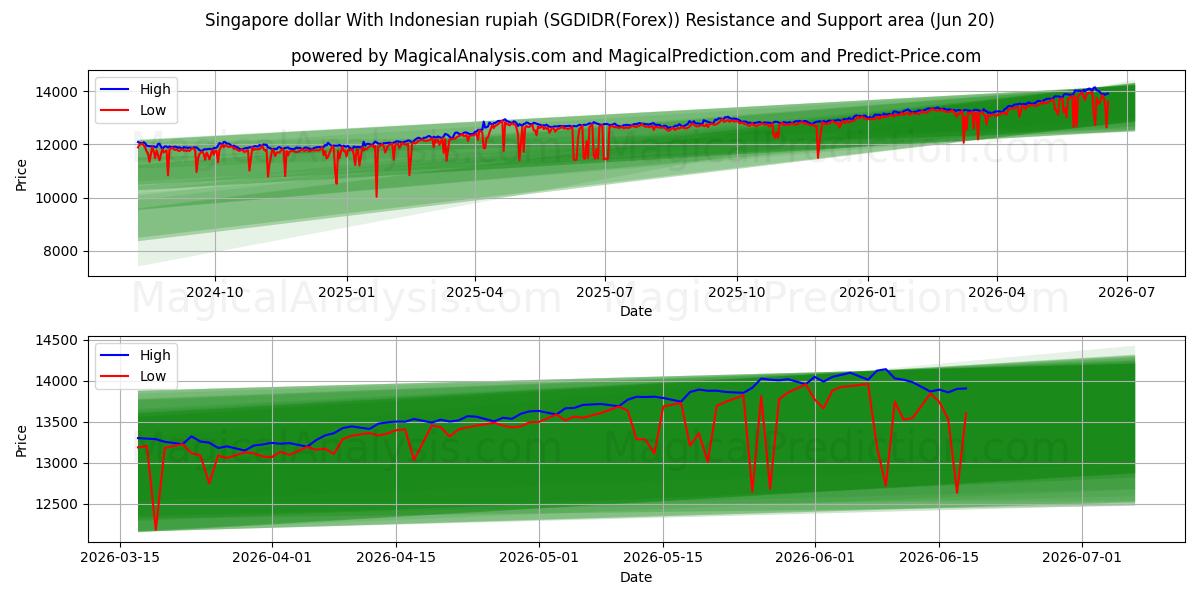Click the 2024-10 date tick
Screen dimensions: 1200x600
(x=215, y=291)
